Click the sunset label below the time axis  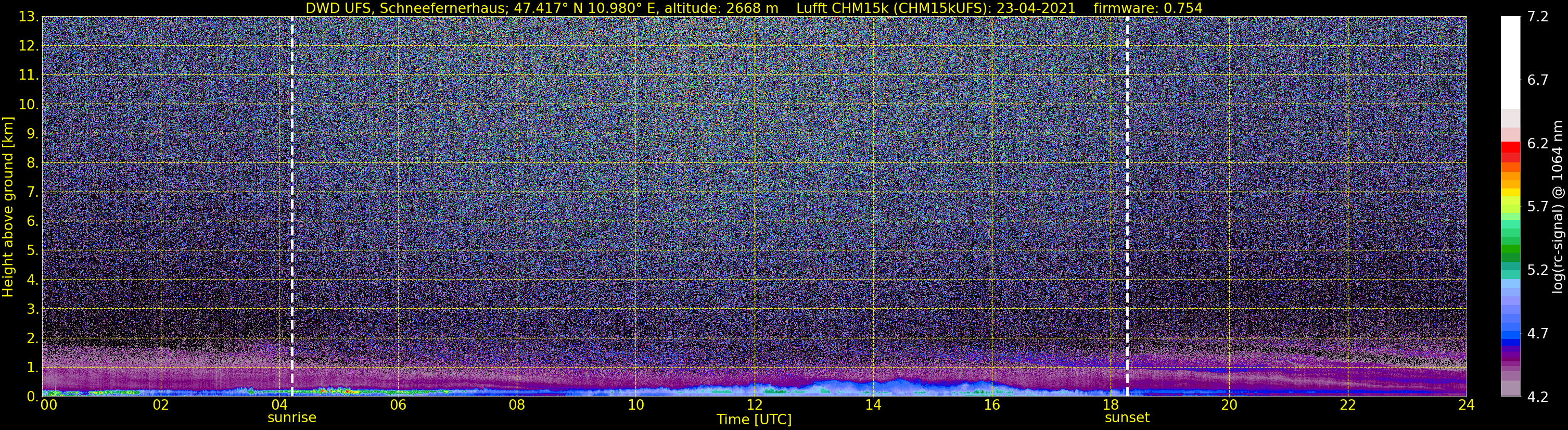[x=1127, y=418]
